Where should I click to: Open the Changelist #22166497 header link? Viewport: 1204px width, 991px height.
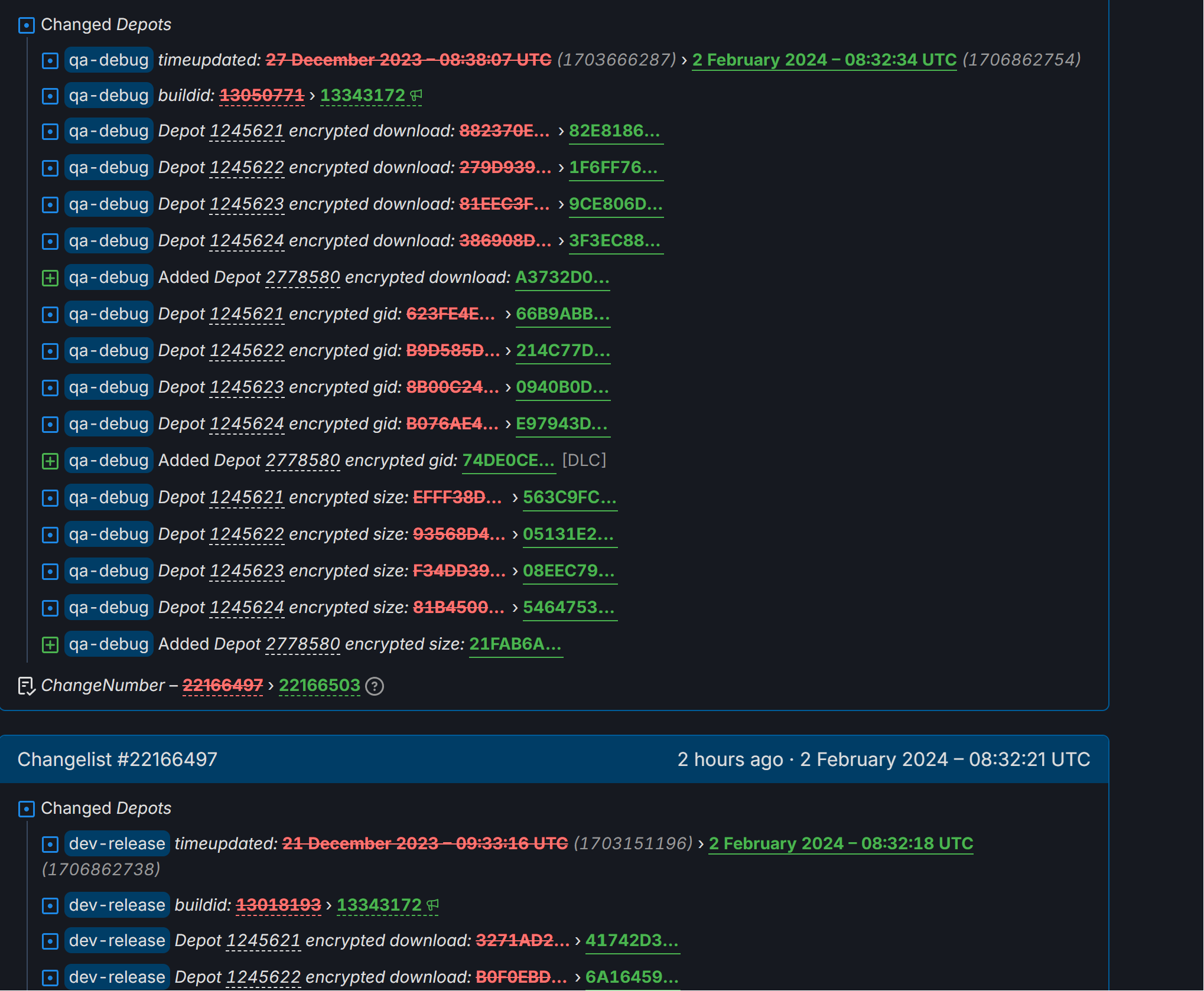tap(118, 759)
